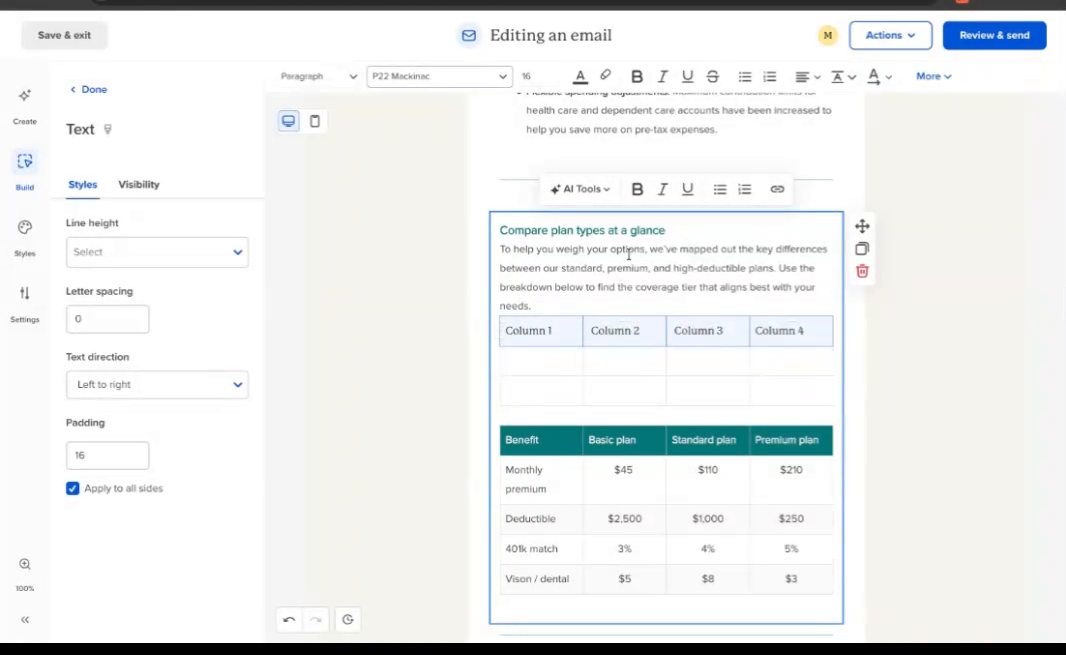Click the email envelope icon in header

(468, 35)
